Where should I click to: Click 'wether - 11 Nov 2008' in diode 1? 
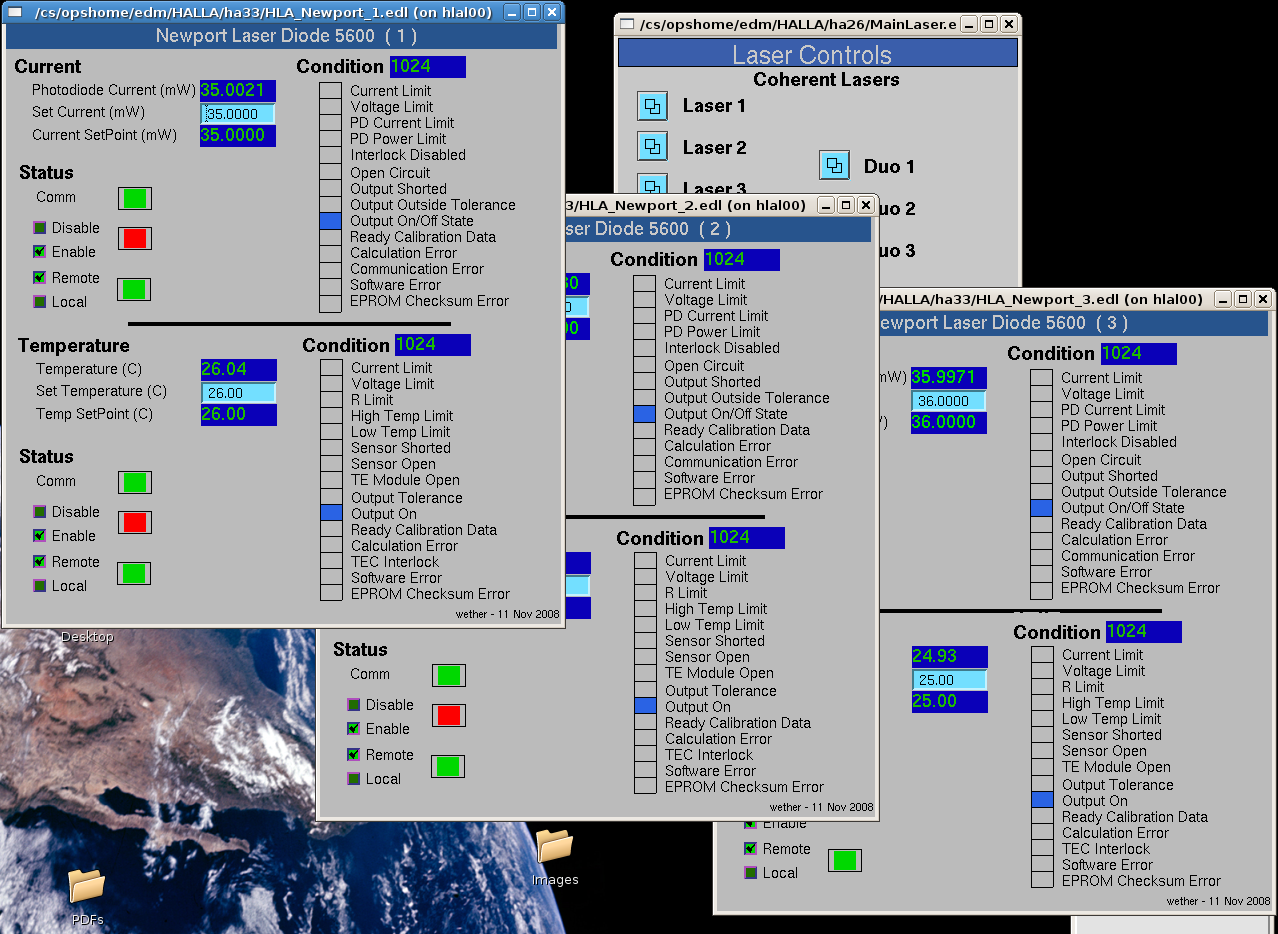[507, 614]
